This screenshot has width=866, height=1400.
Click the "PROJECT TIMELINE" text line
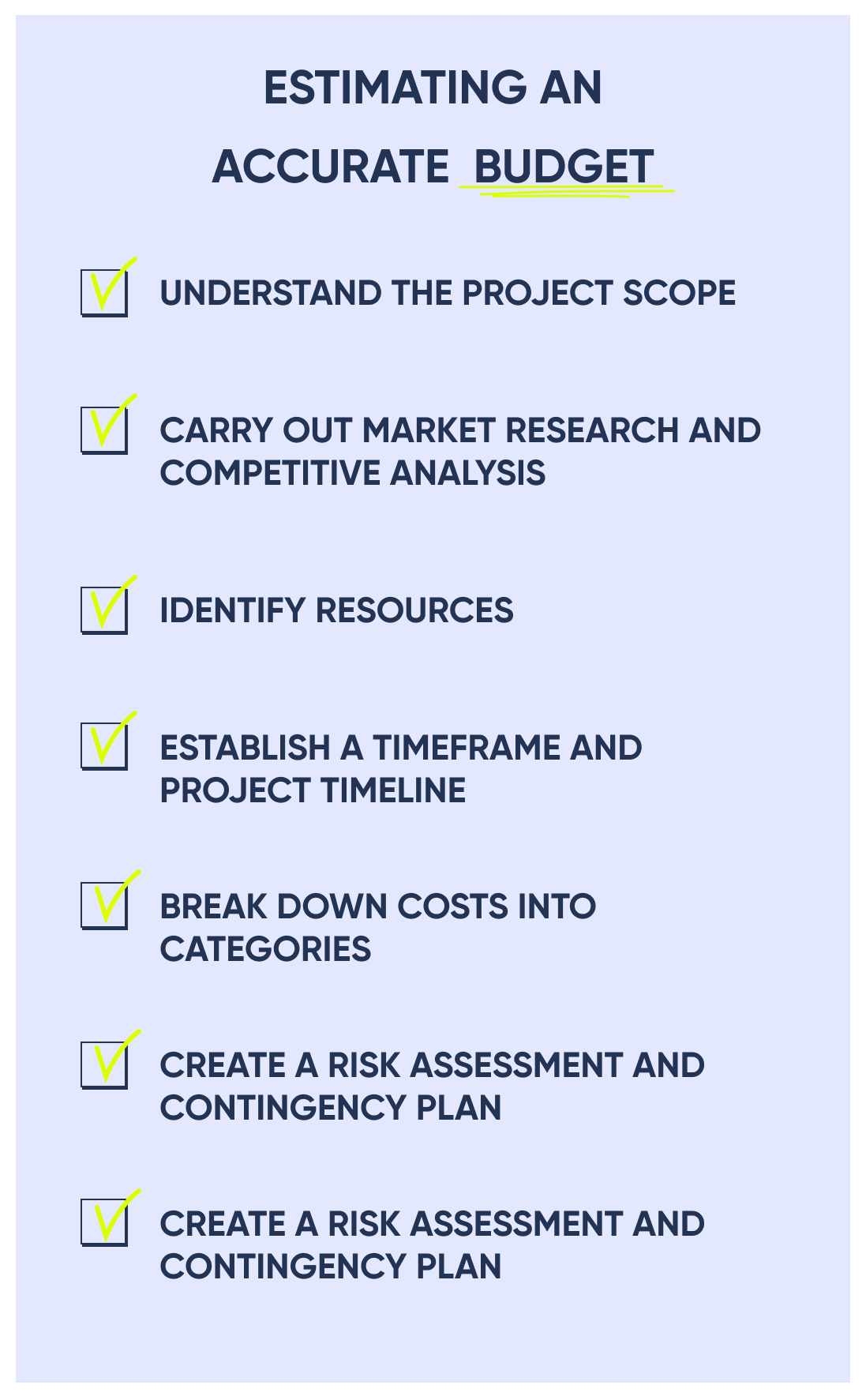pyautogui.click(x=313, y=790)
